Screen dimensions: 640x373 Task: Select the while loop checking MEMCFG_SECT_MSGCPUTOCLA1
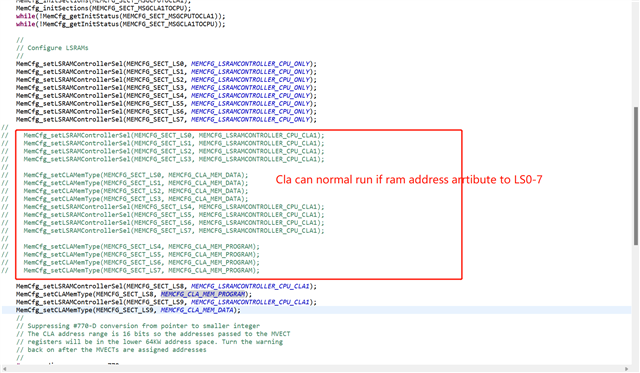pyautogui.click(x=120, y=16)
